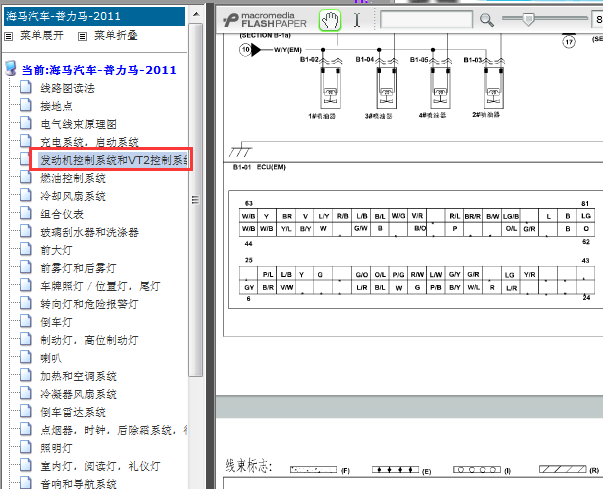This screenshot has width=603, height=489.
Task: Open the 线路图读法 document
Action: [x=67, y=88]
